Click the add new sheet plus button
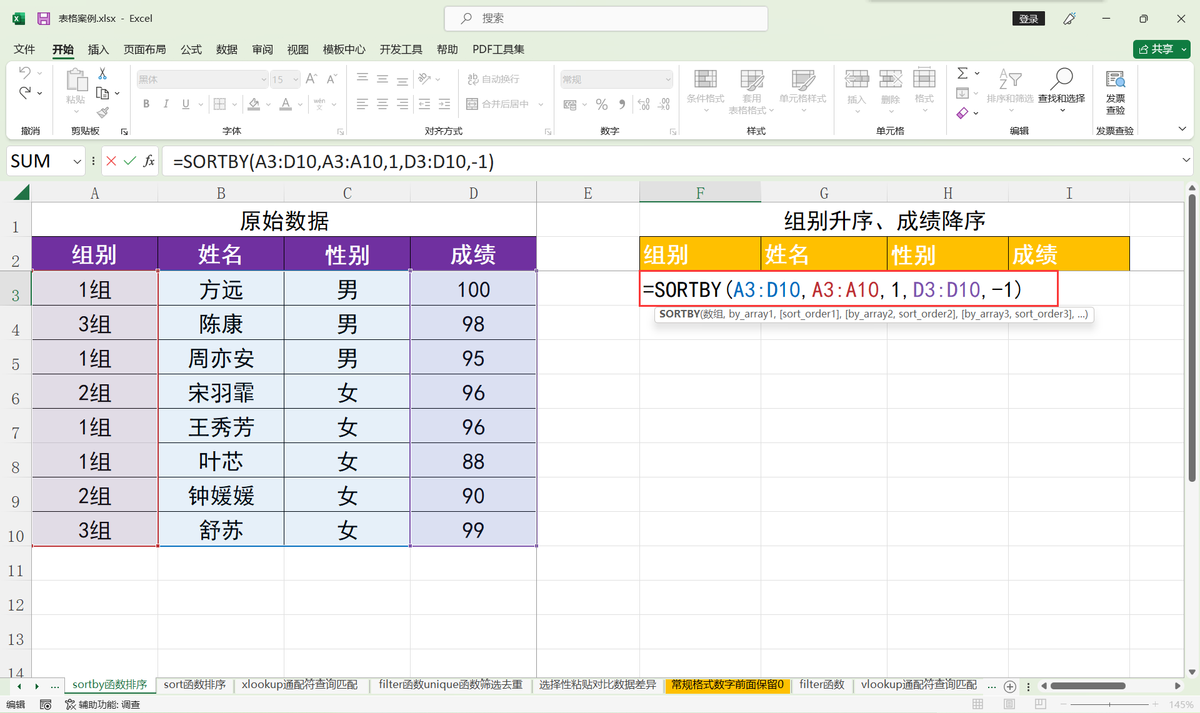 (x=1010, y=686)
